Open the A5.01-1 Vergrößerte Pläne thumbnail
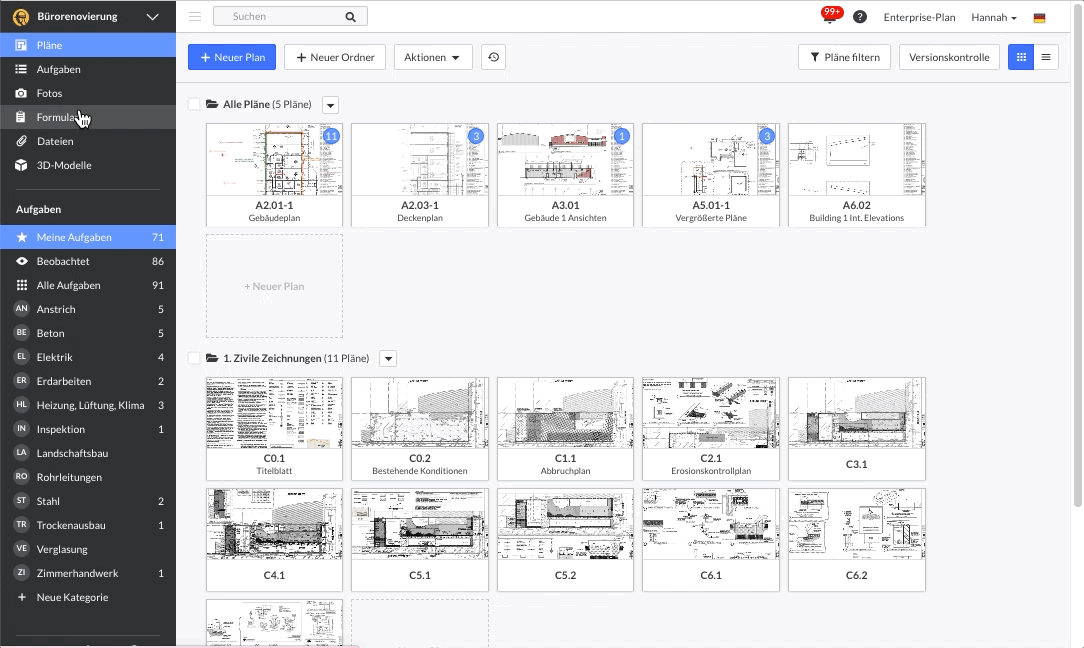The width and height of the screenshot is (1084, 648). pos(711,175)
